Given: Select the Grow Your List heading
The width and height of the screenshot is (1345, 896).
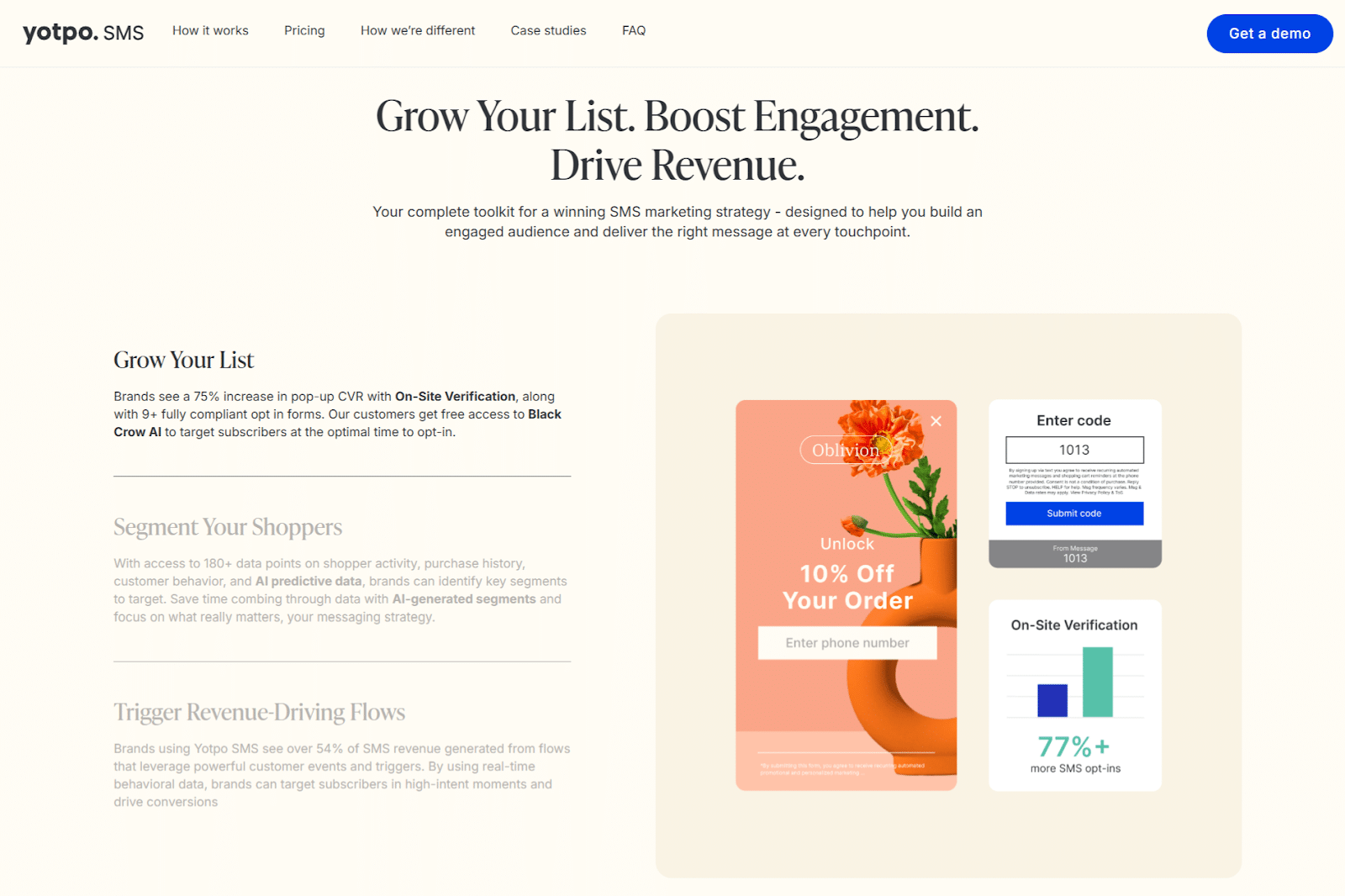Looking at the screenshot, I should click(183, 360).
